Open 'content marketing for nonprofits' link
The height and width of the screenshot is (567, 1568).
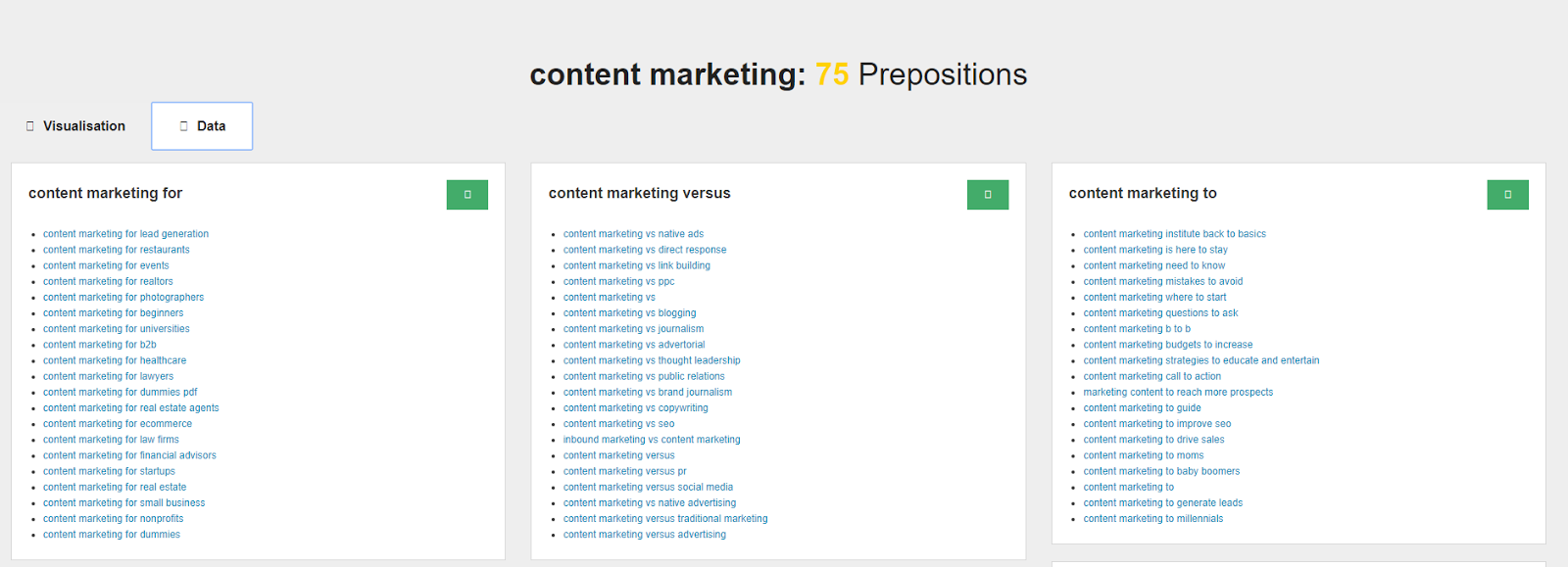(114, 519)
